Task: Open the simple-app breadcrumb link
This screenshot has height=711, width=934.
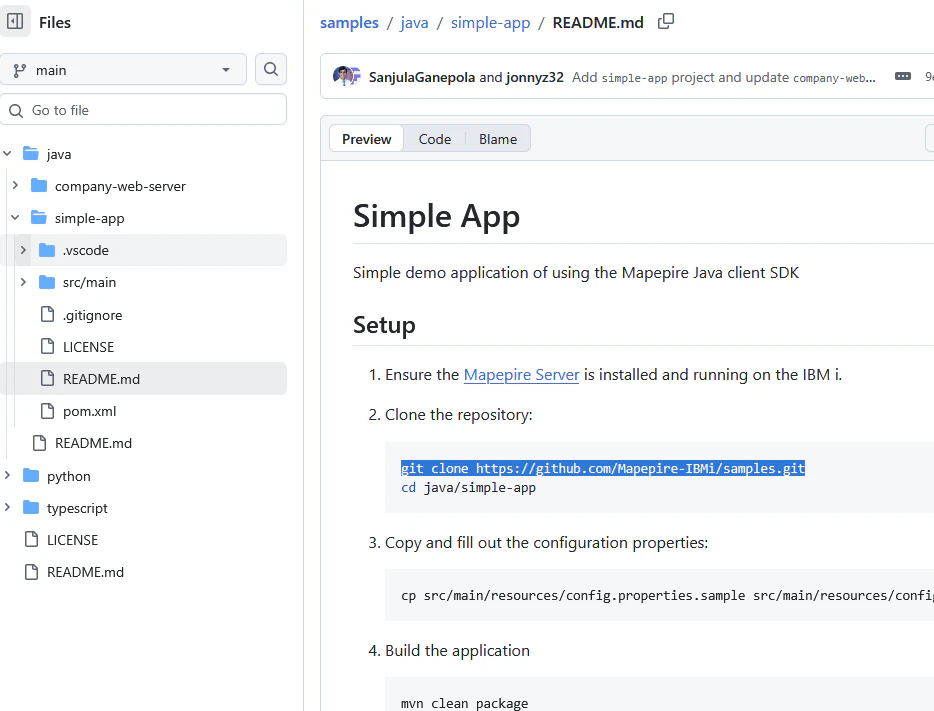Action: pyautogui.click(x=490, y=23)
